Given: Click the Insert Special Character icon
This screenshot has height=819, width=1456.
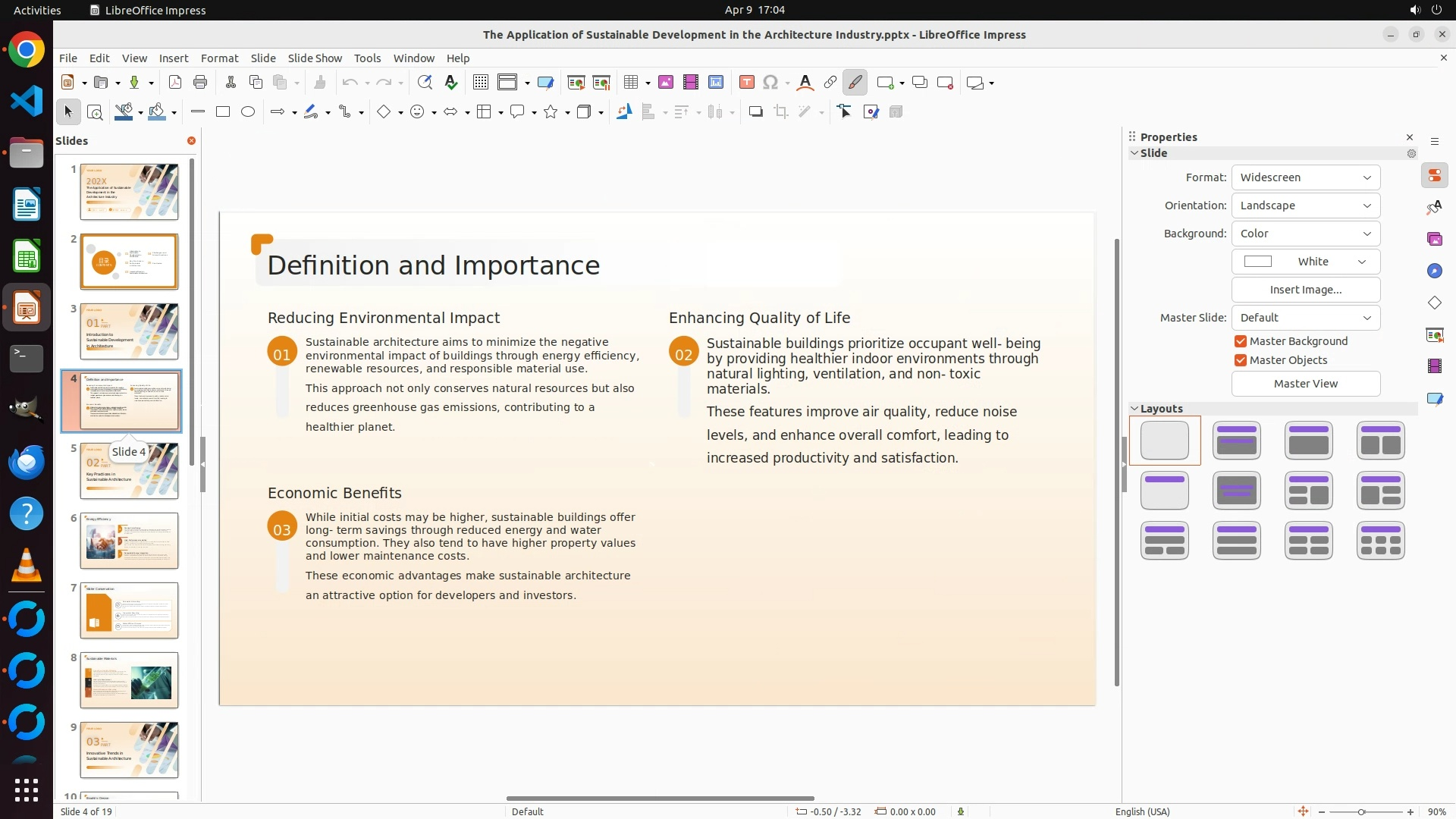Looking at the screenshot, I should click(x=770, y=83).
